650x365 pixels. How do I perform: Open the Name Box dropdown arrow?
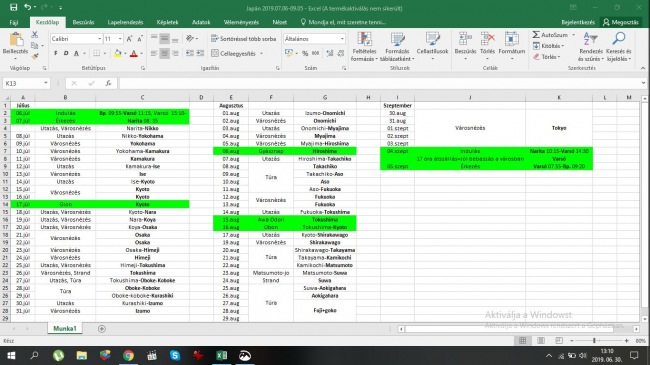click(46, 83)
